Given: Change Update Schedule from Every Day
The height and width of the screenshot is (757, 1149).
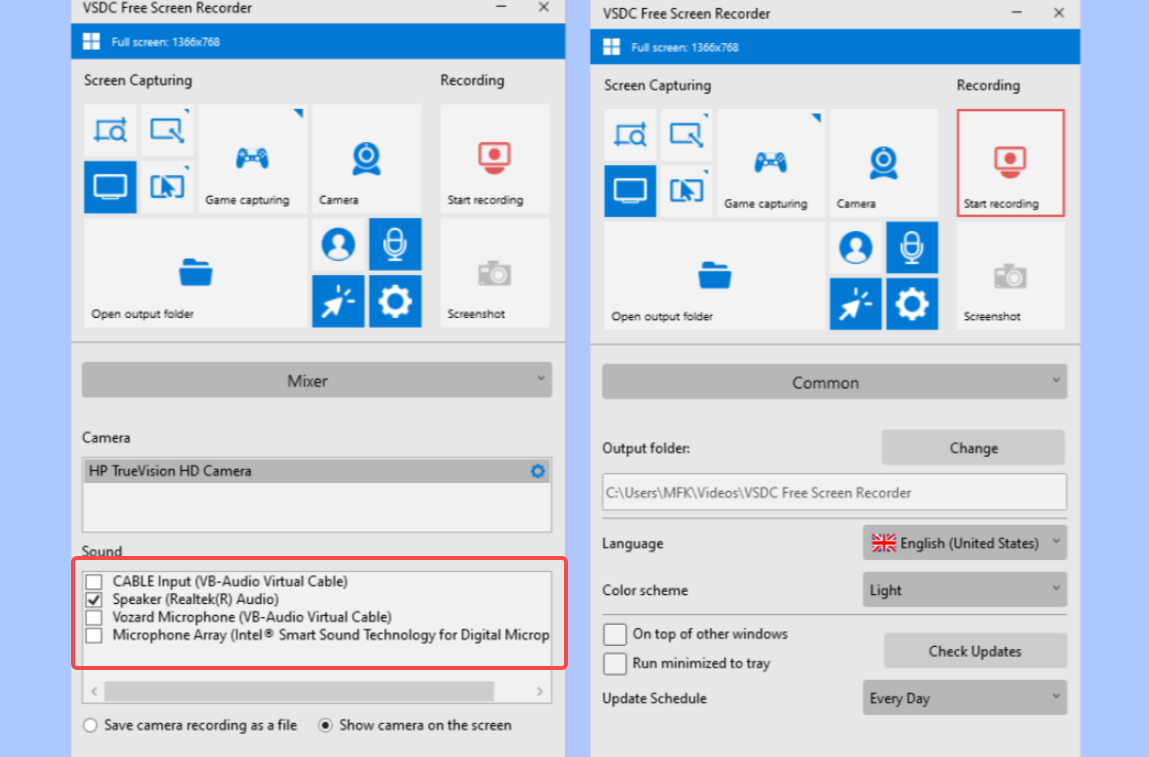Looking at the screenshot, I should (963, 697).
